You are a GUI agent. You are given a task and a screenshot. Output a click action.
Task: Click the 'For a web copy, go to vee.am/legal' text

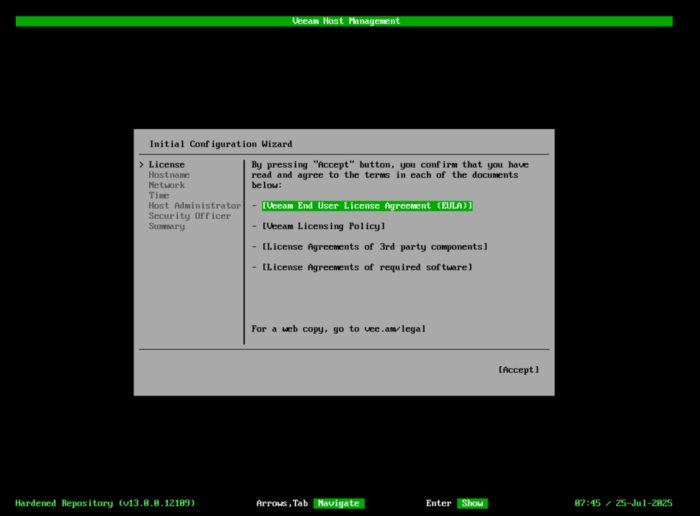(338, 329)
